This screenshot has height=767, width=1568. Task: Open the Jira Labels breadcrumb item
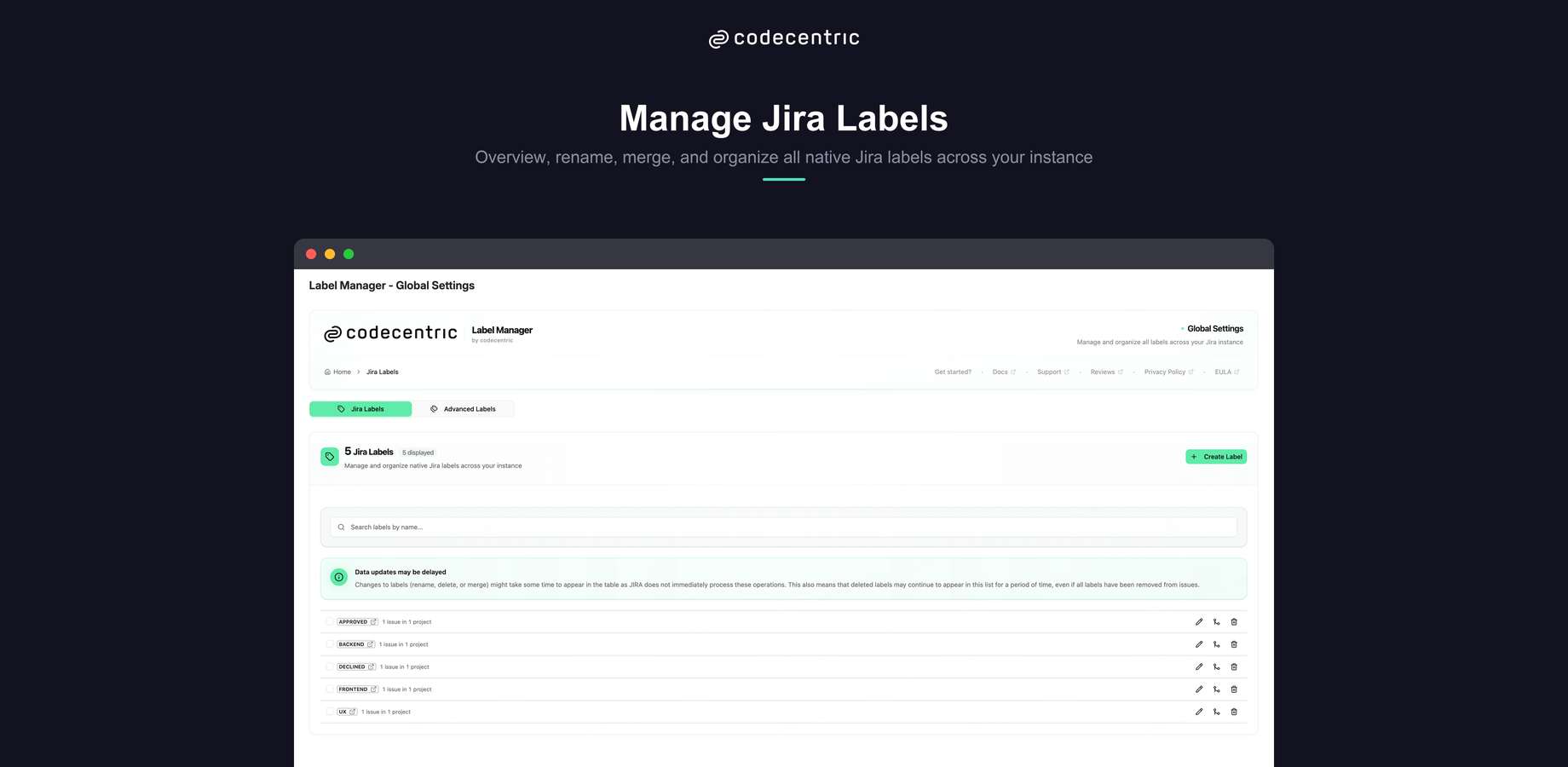click(x=382, y=372)
